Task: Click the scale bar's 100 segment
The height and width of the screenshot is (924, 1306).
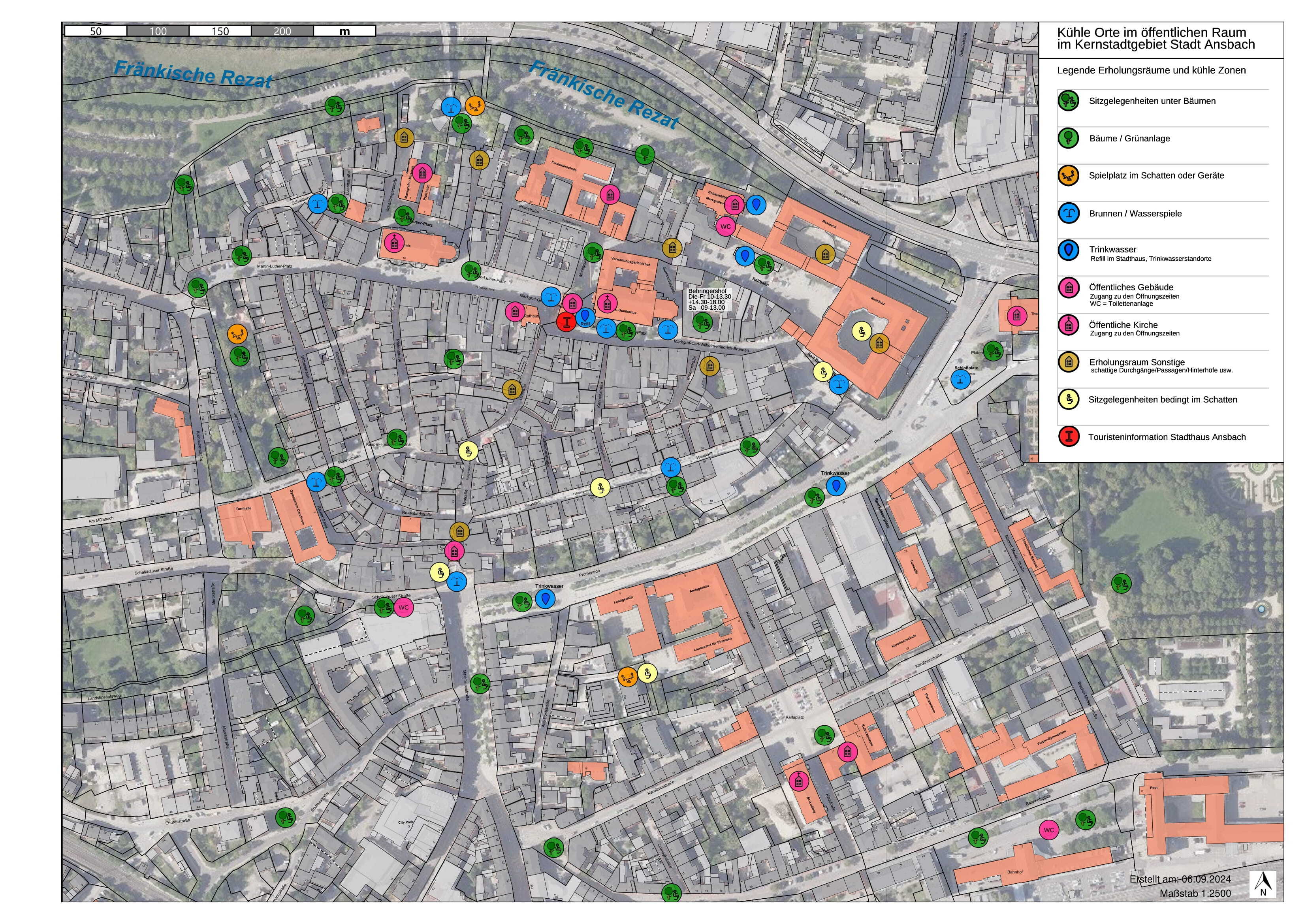Action: 158,31
